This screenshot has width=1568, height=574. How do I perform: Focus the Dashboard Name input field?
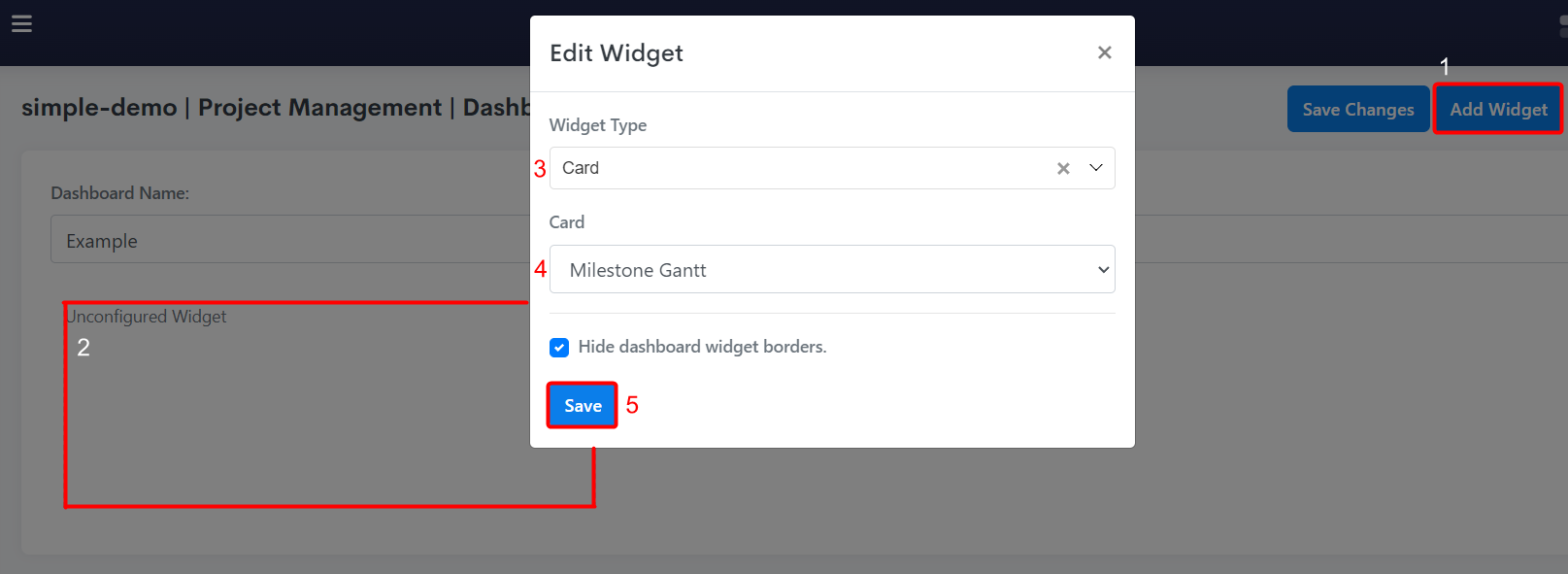pyautogui.click(x=291, y=240)
